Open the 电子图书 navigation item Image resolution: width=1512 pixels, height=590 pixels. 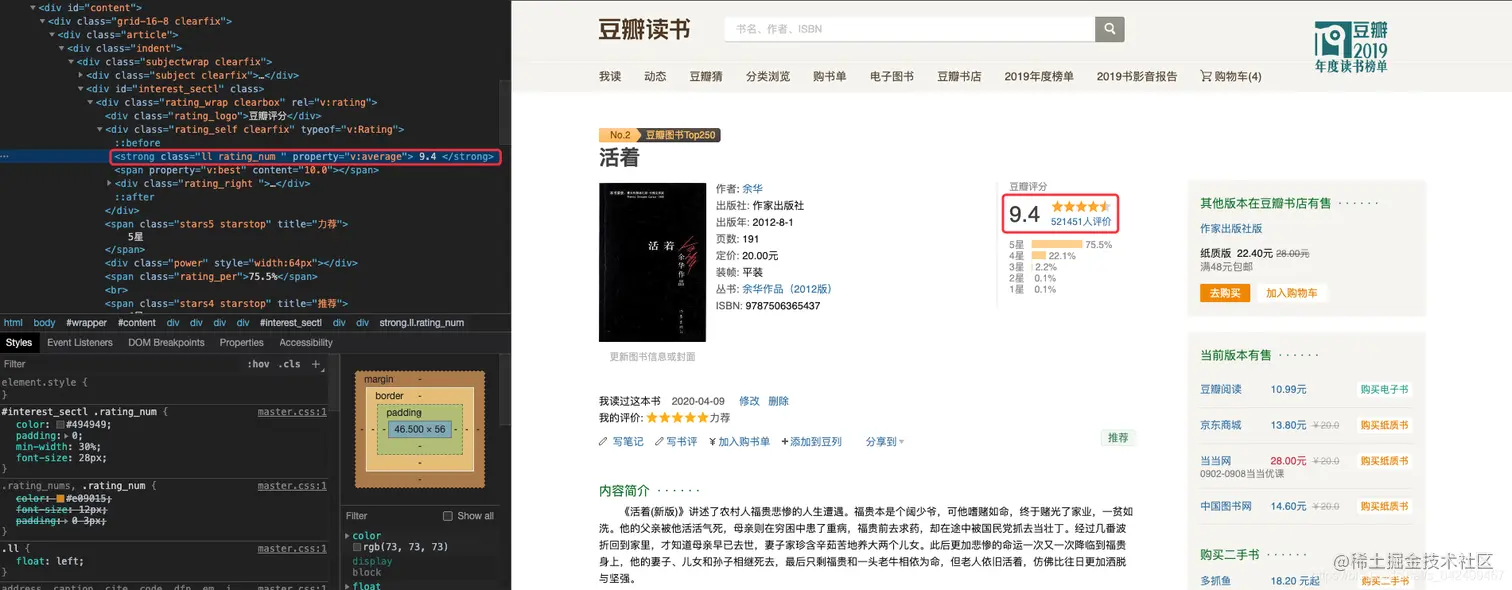(891, 76)
